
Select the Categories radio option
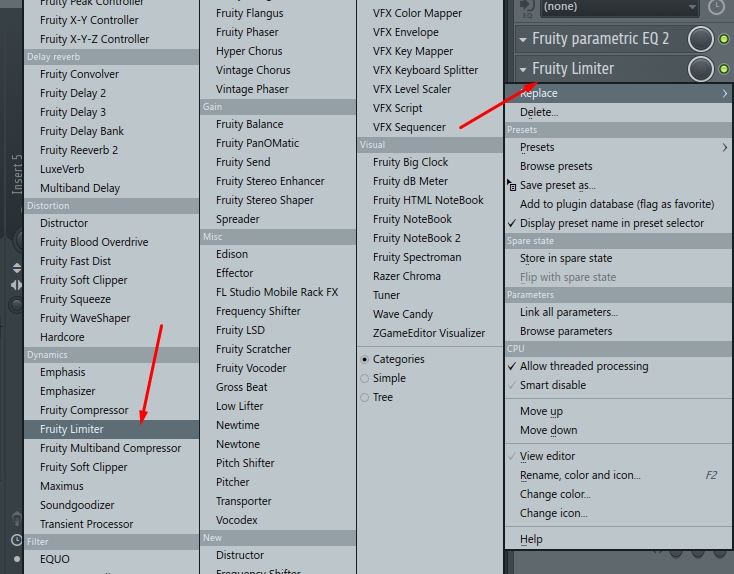coord(365,360)
